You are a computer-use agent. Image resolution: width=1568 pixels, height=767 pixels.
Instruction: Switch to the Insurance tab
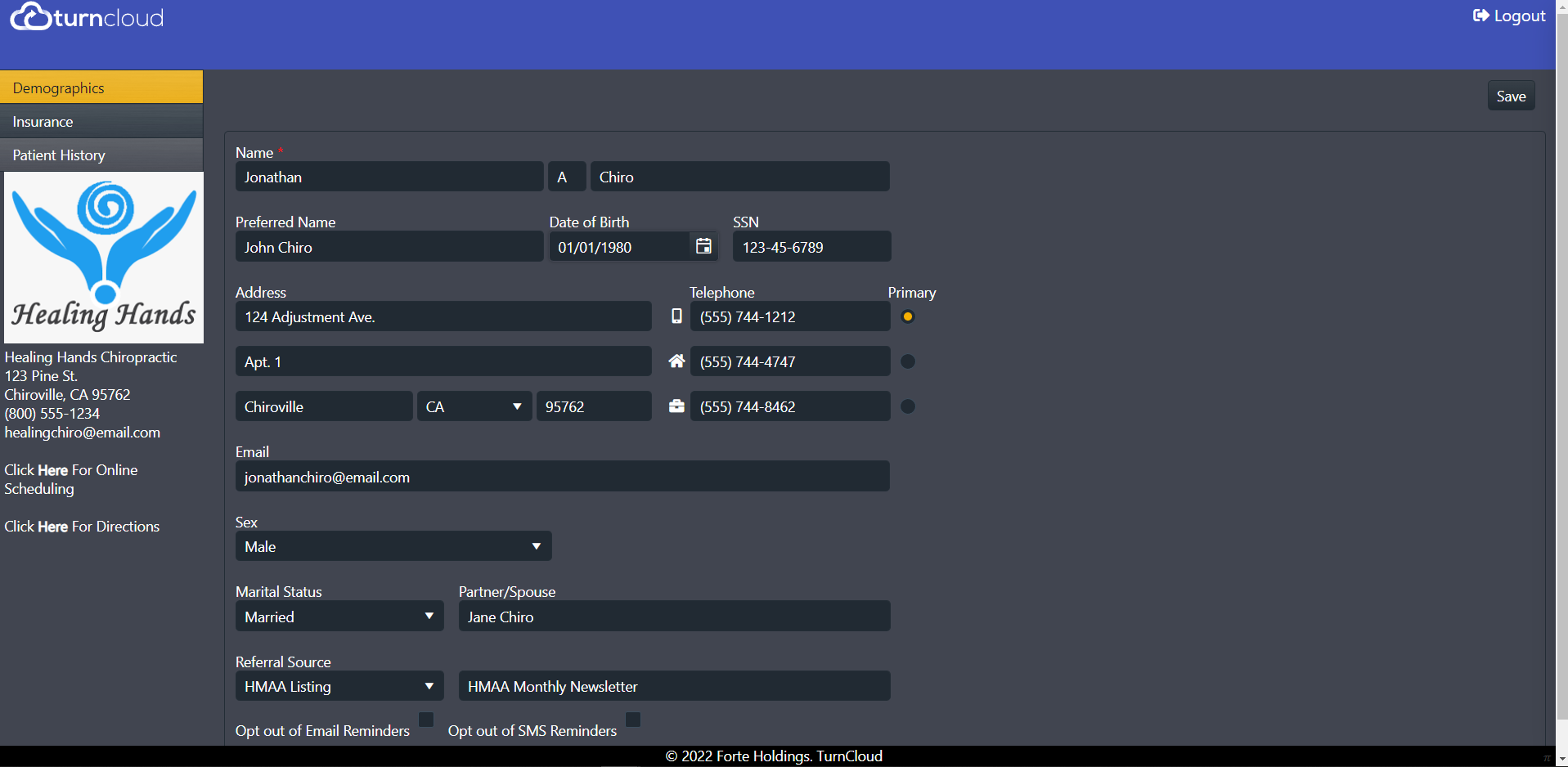tap(101, 122)
